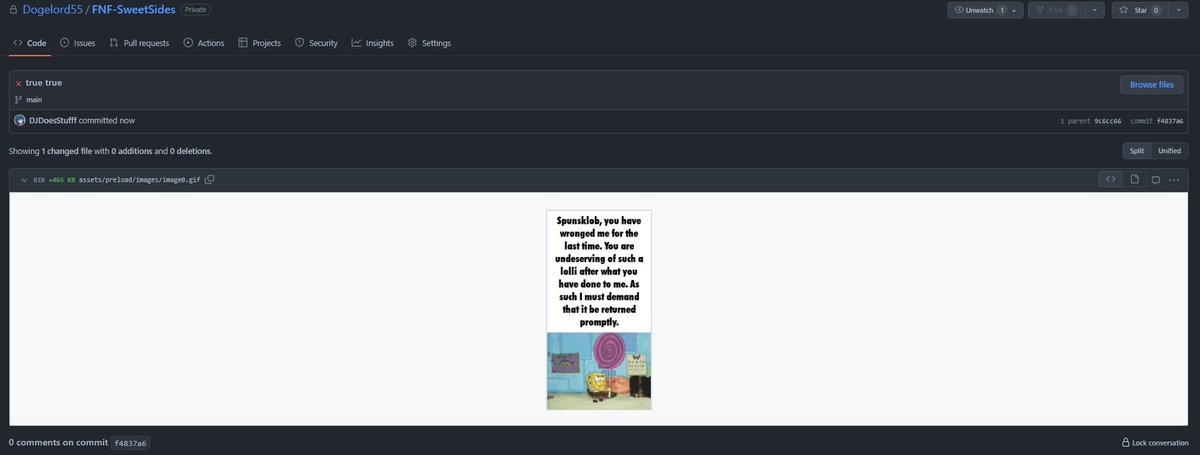
Task: Click the branch icon beside main
Action: pos(18,100)
